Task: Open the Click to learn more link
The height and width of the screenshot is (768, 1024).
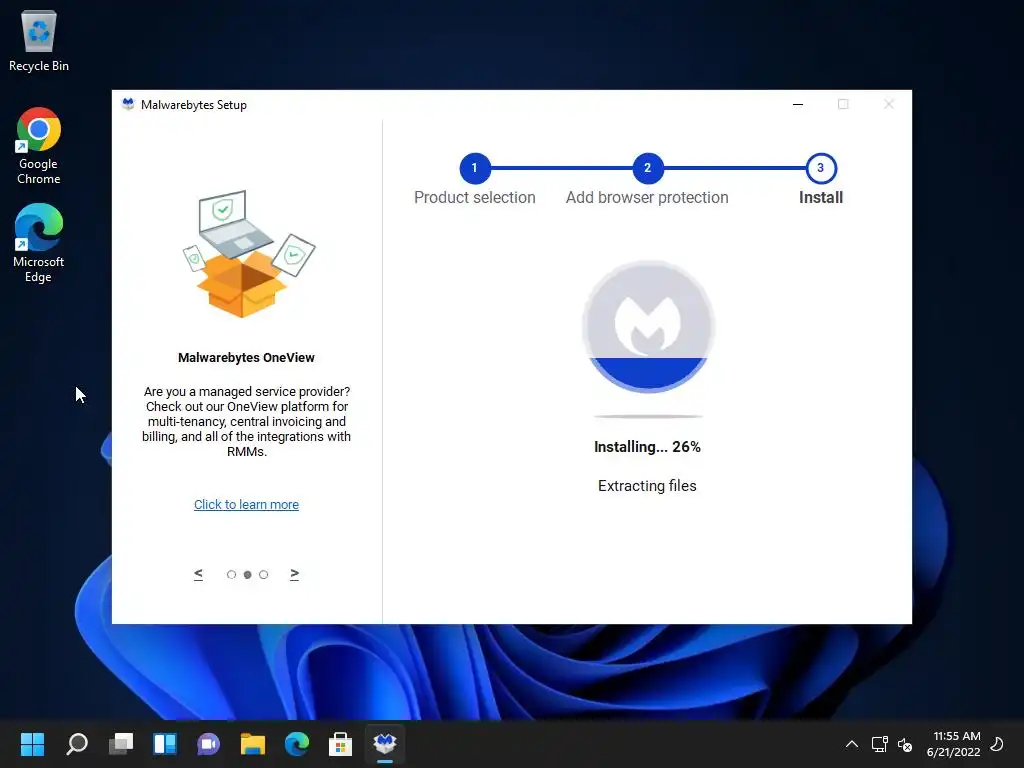Action: (x=246, y=505)
